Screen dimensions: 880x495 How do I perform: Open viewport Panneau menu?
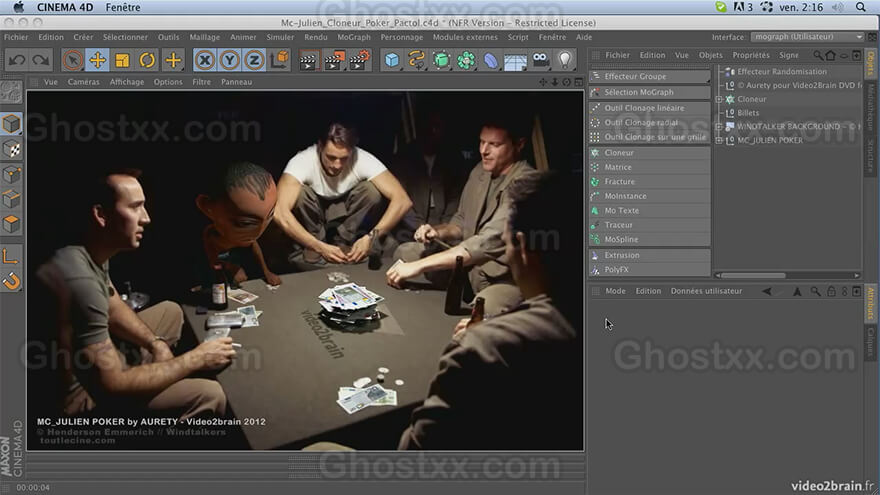tap(236, 82)
